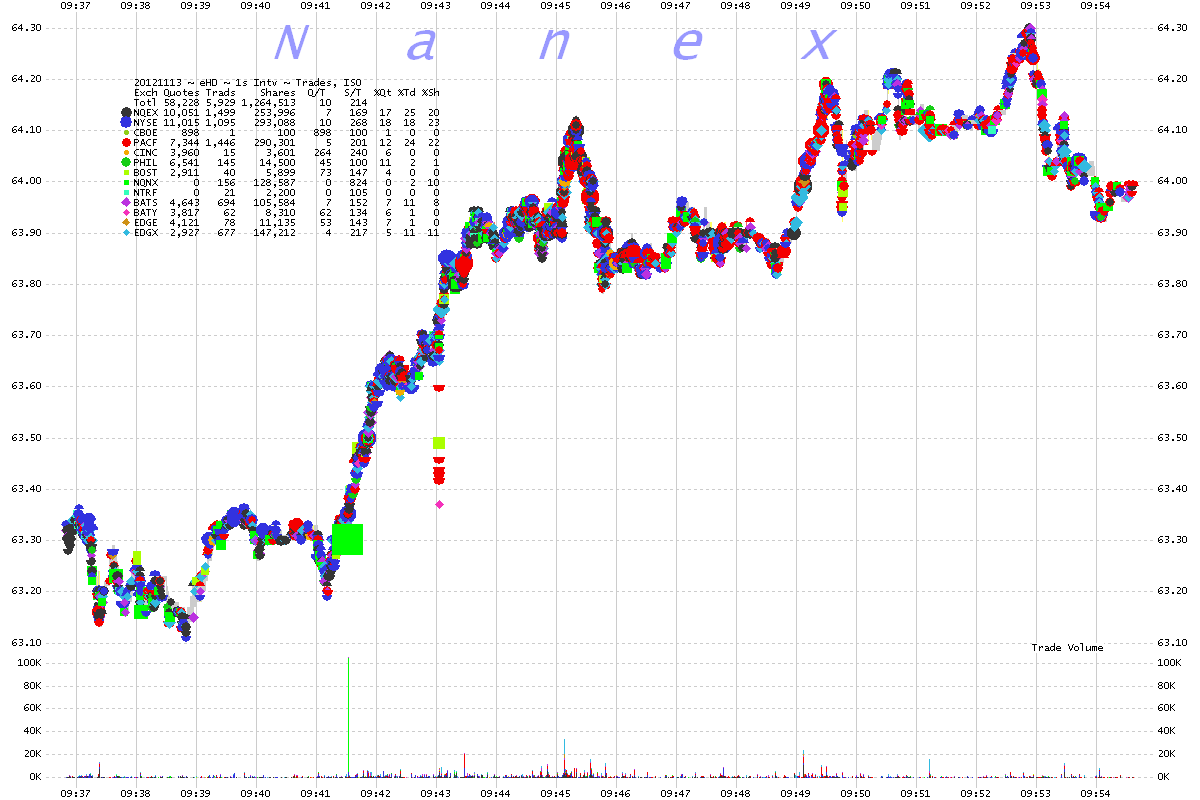
Task: Click the large green square trade marker
Action: tap(347, 539)
